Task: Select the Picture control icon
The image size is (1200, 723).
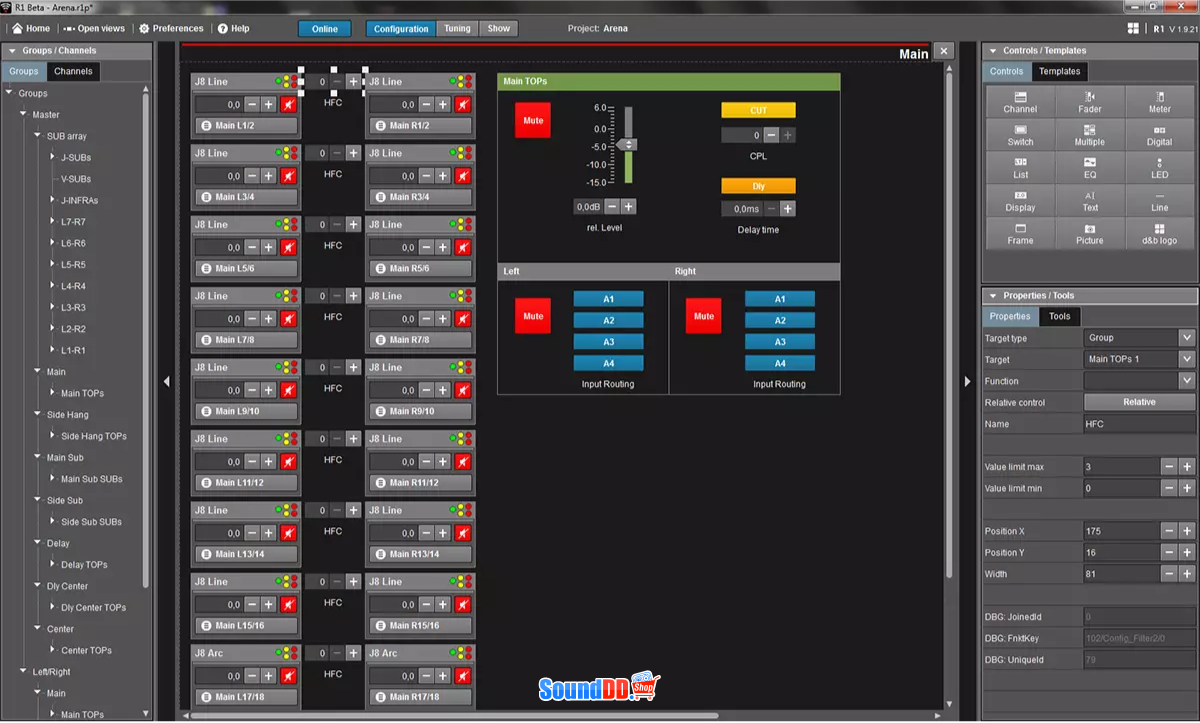Action: click(1090, 234)
